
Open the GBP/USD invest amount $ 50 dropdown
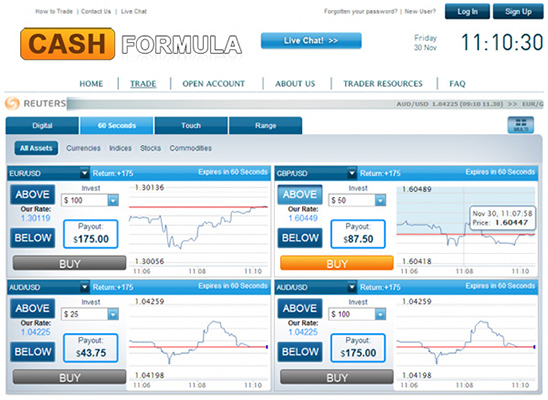click(x=380, y=200)
